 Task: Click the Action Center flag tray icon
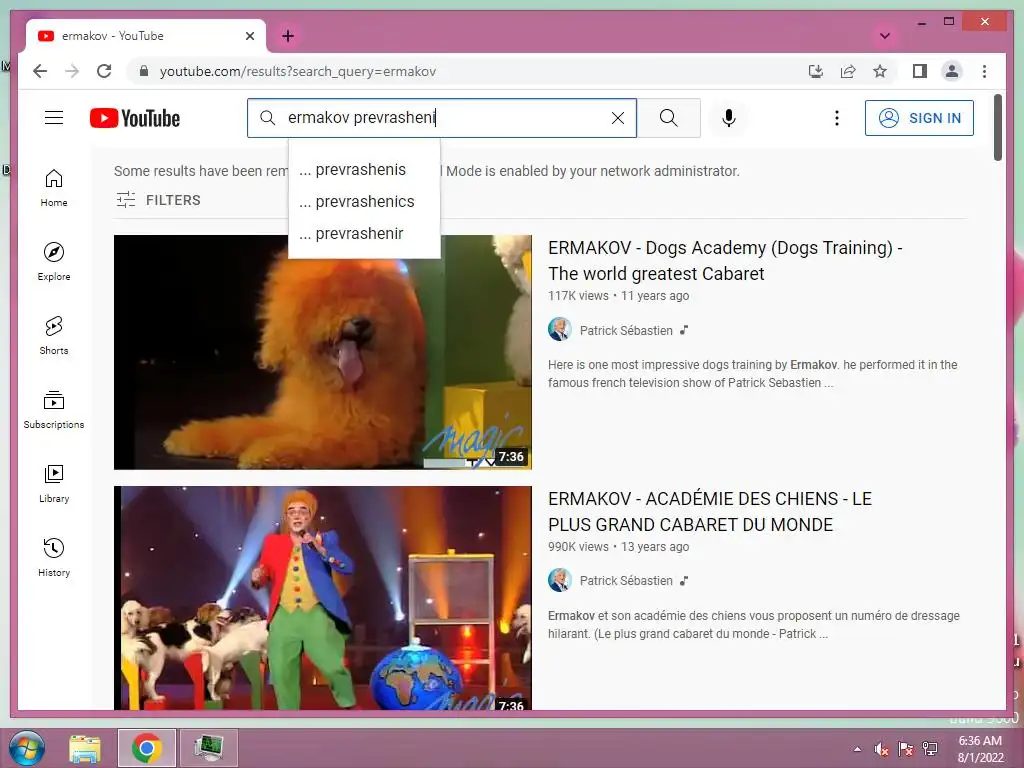pos(906,749)
